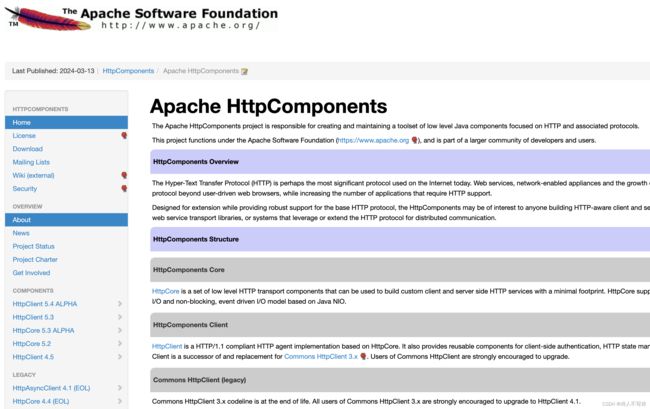Open News sidebar item
The width and height of the screenshot is (650, 409).
click(x=21, y=233)
